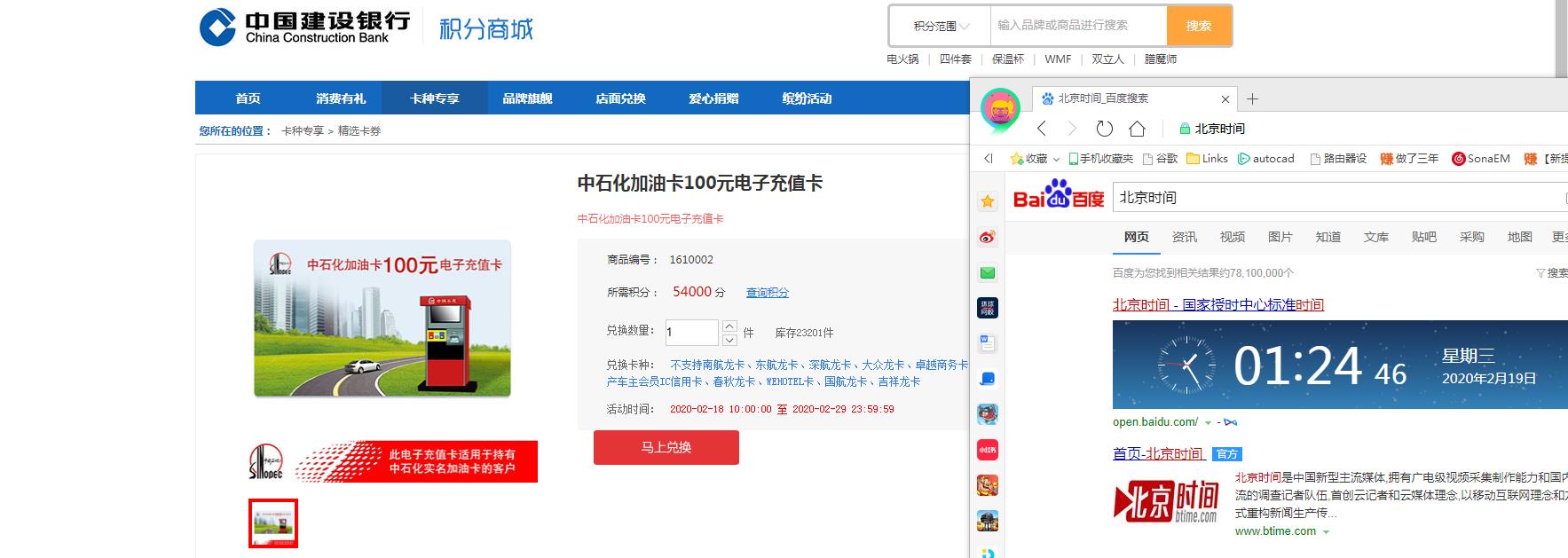
Task: Open the 查询积分 link
Action: 768,293
